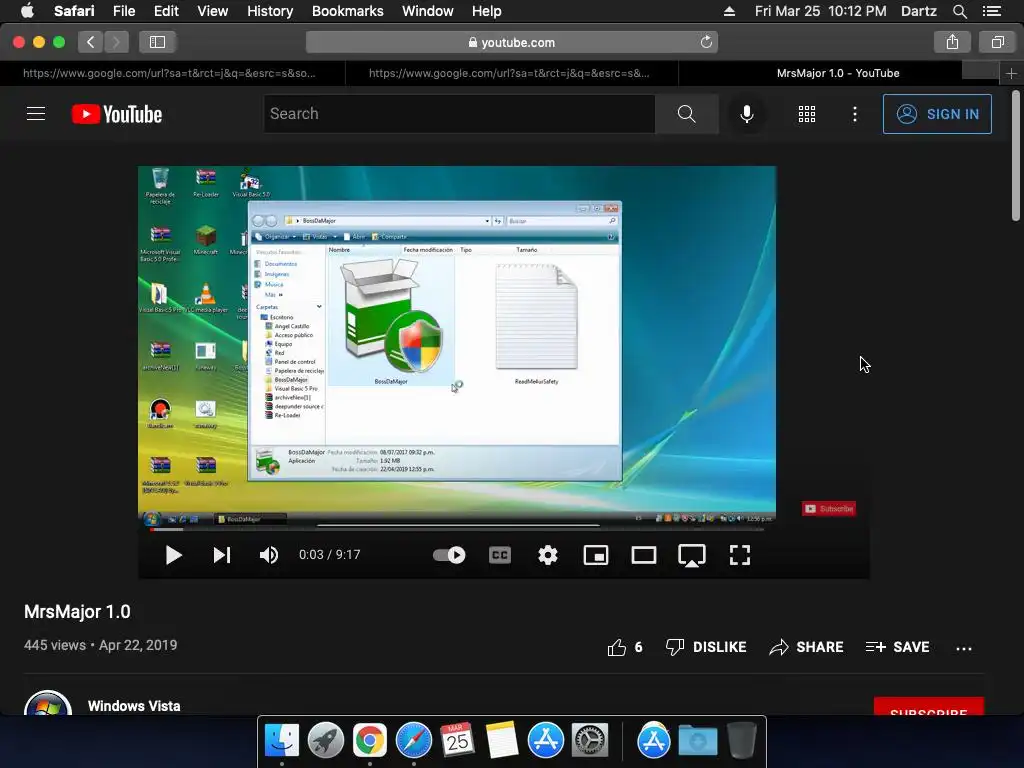Activate the miniplayer mode

pos(596,555)
